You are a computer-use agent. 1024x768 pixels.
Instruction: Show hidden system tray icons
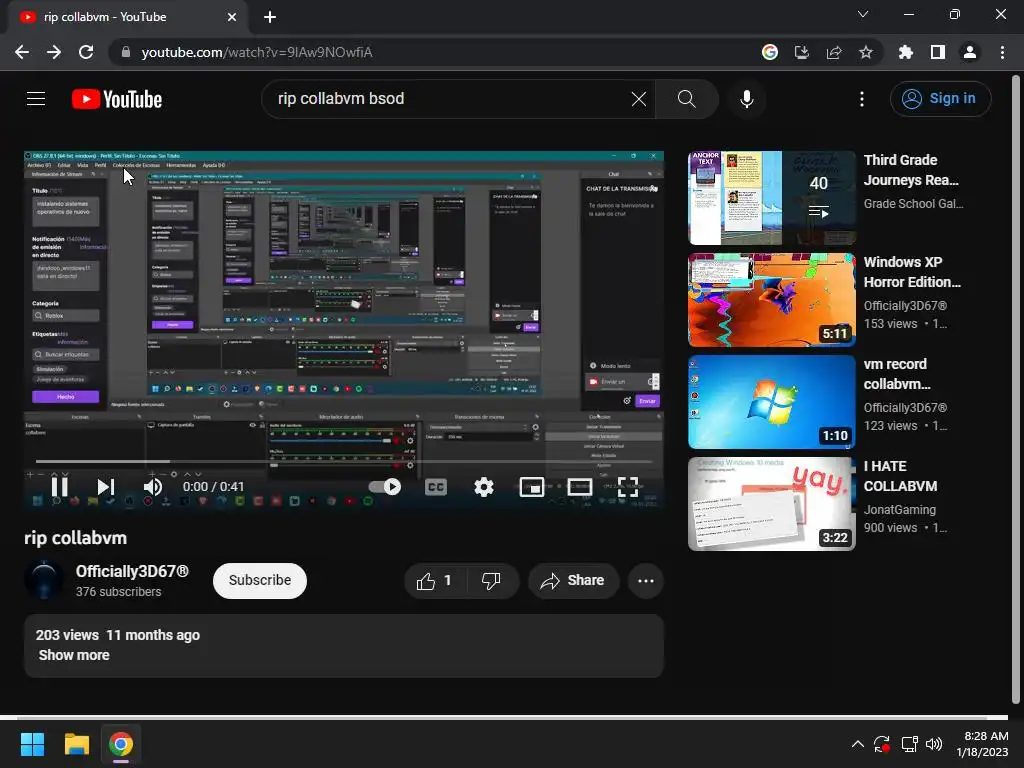click(857, 744)
